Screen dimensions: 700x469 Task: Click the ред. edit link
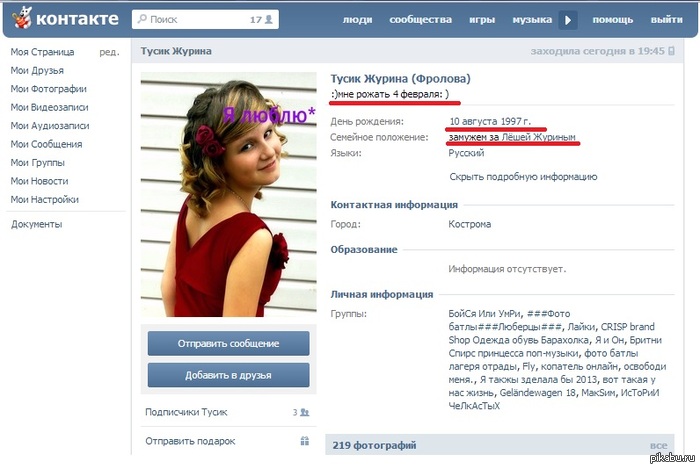[109, 52]
